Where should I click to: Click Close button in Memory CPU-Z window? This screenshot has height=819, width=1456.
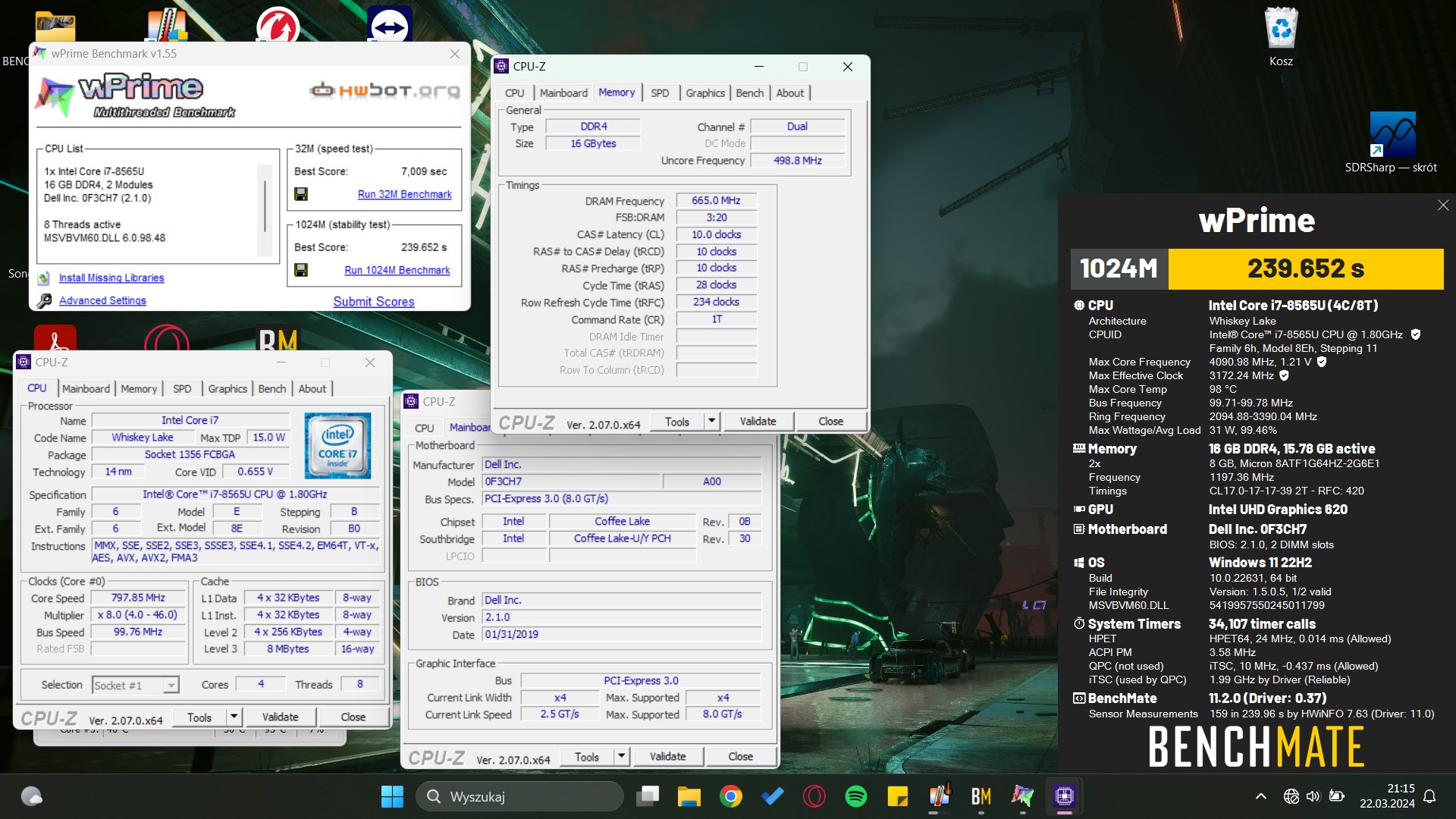point(830,421)
